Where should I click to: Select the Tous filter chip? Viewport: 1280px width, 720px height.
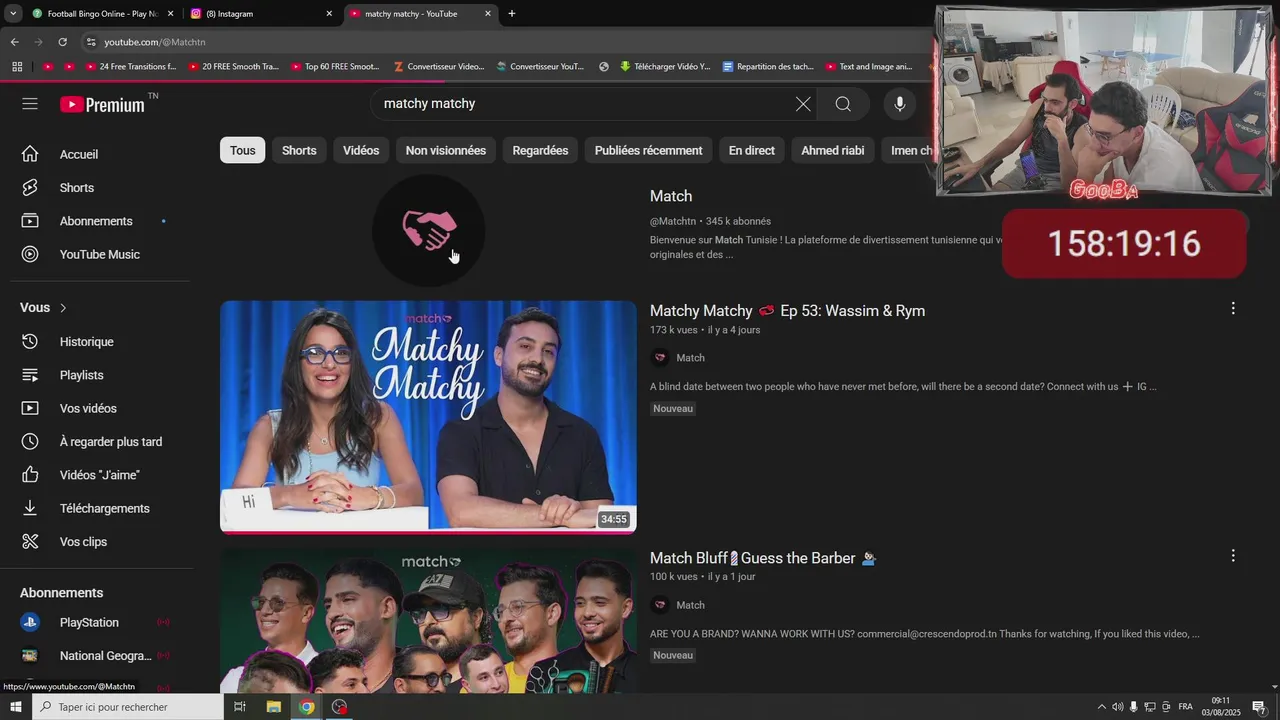pyautogui.click(x=242, y=150)
